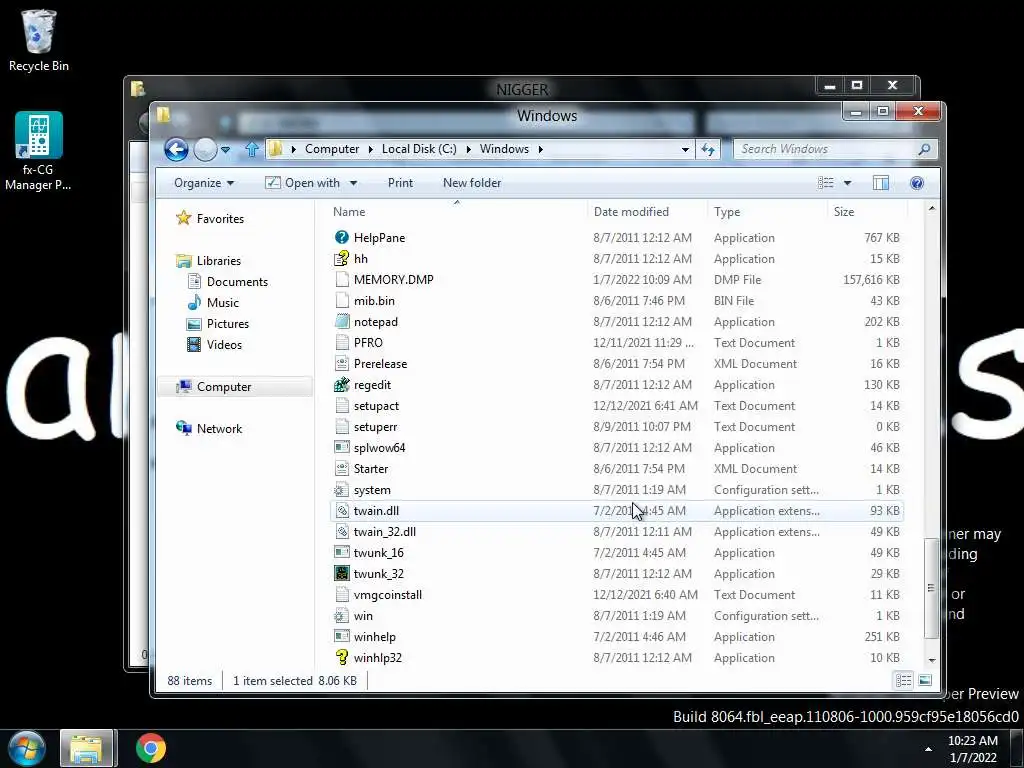This screenshot has height=768, width=1024.
Task: Click Print in the toolbar
Action: tap(400, 183)
